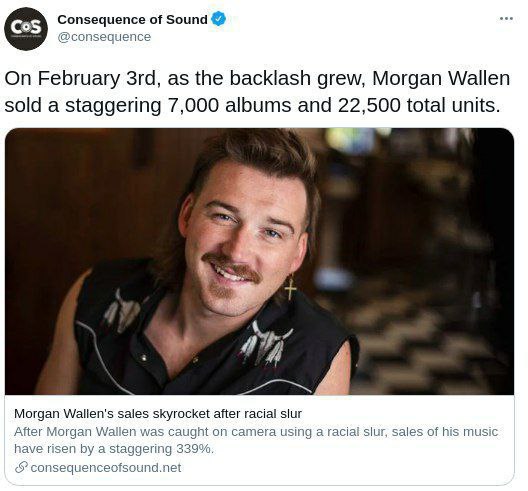This screenshot has height=491, width=528.
Task: Click "22,500 total units" in the tweet
Action: coord(419,105)
